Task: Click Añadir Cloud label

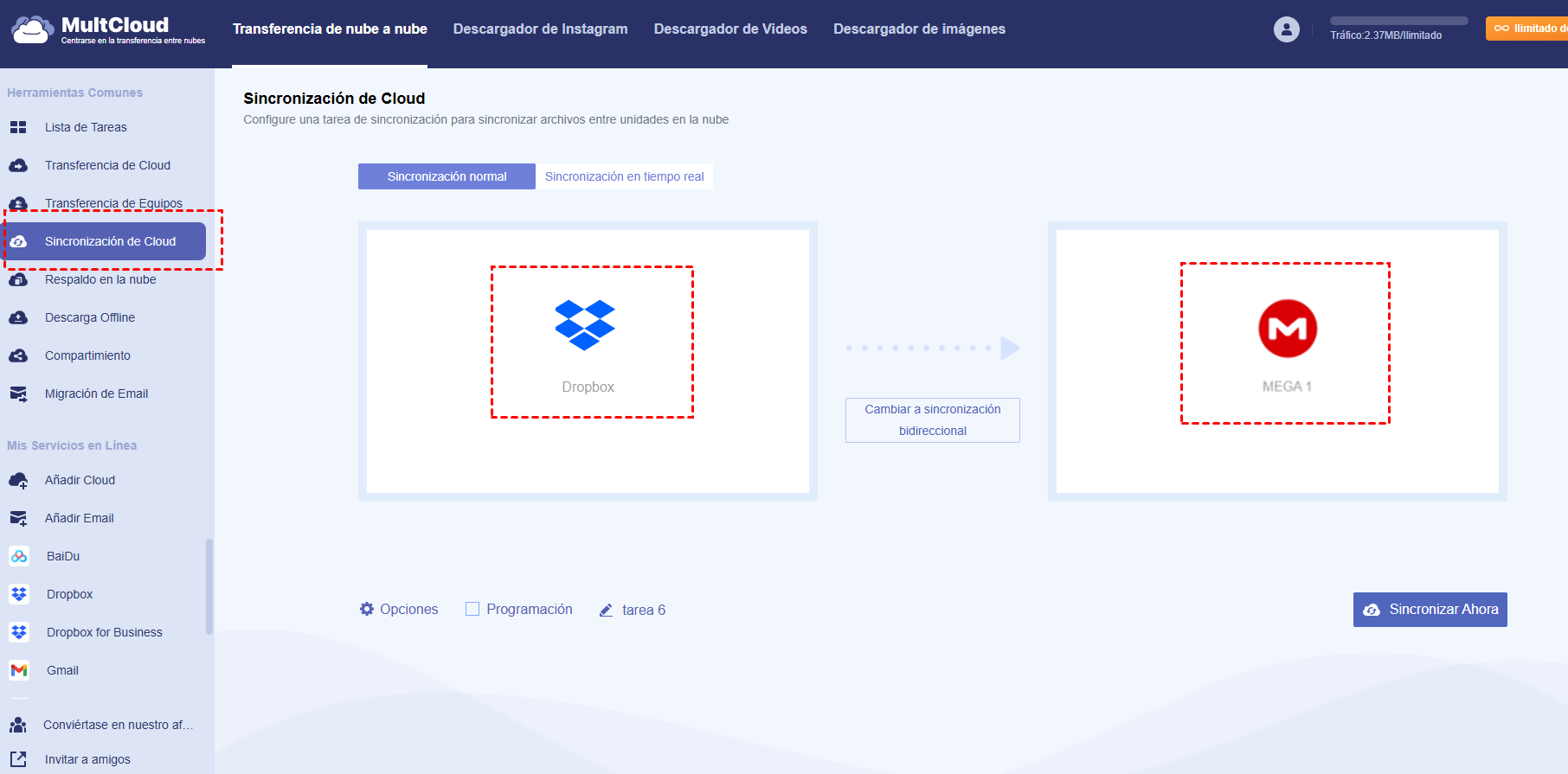Action: (80, 480)
